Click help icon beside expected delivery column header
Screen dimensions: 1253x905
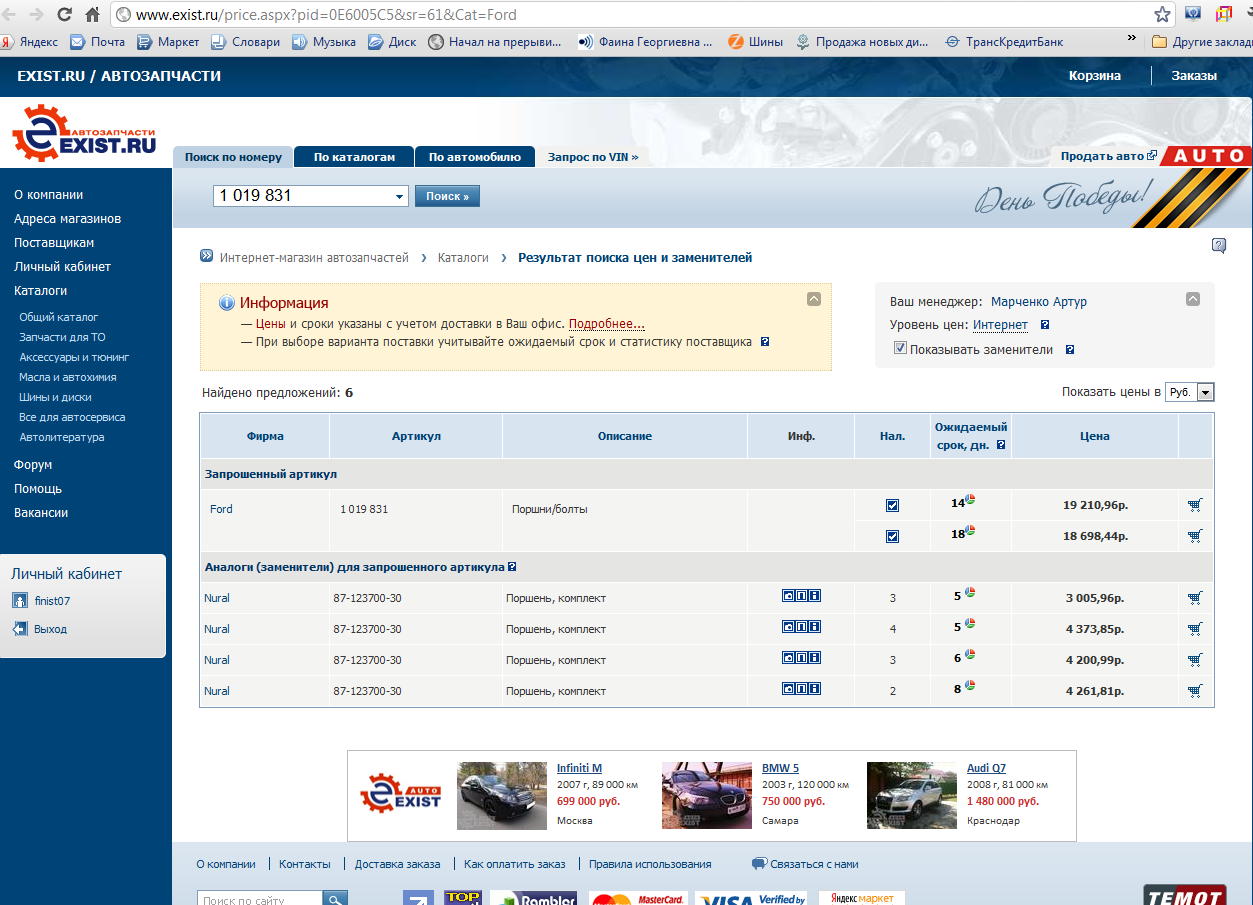click(1001, 445)
